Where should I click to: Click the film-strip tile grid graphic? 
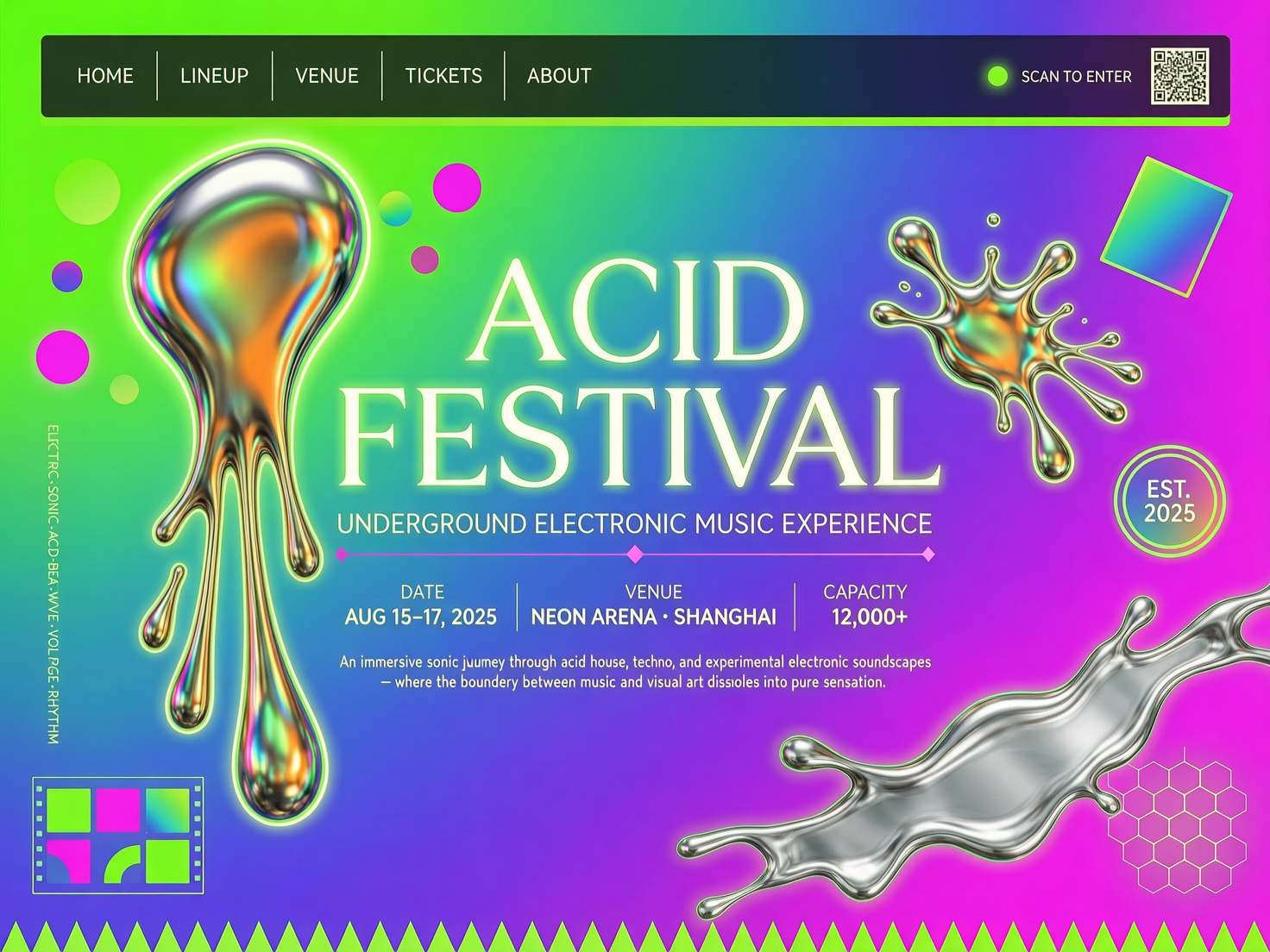pos(118,835)
